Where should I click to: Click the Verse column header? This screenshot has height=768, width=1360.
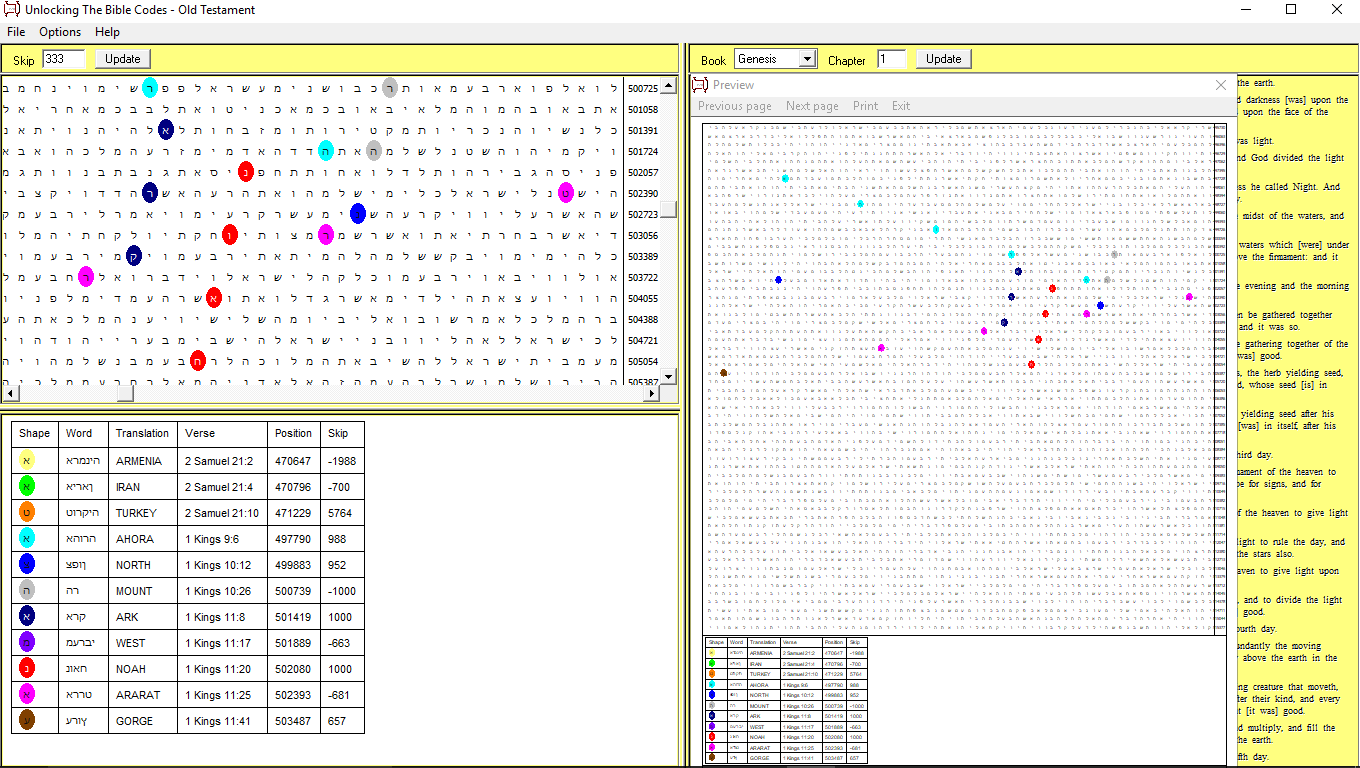(223, 434)
